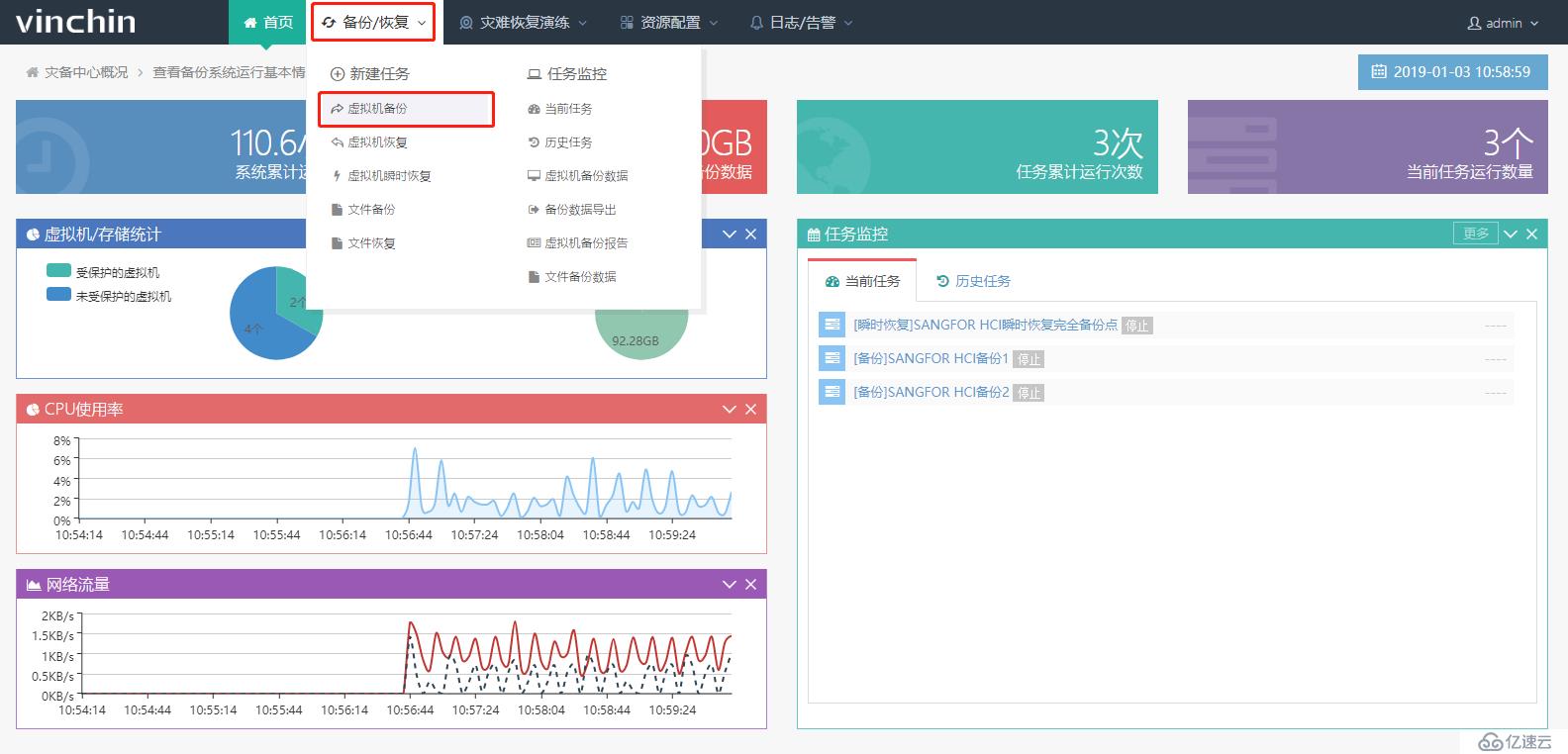
Task: Open the 备份/恢复 menu
Action: pyautogui.click(x=374, y=22)
